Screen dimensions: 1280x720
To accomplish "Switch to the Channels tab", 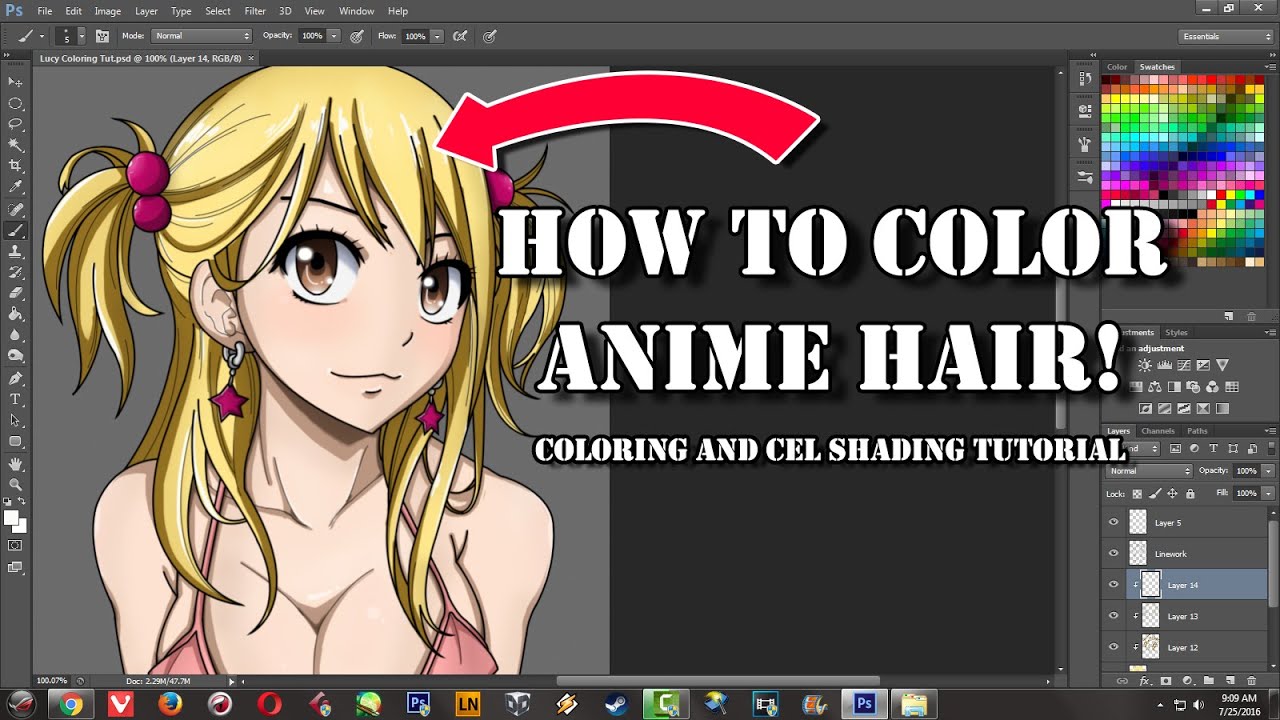I will click(1158, 431).
